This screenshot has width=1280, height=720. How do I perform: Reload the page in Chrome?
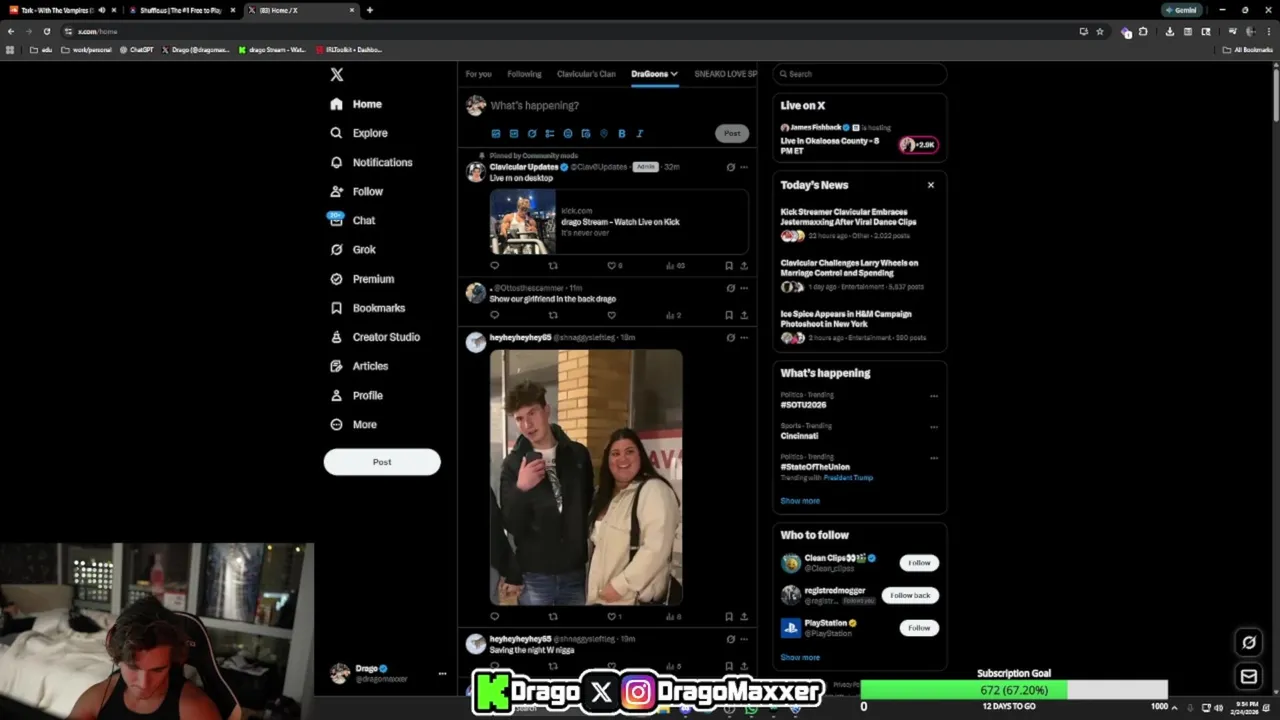46,31
